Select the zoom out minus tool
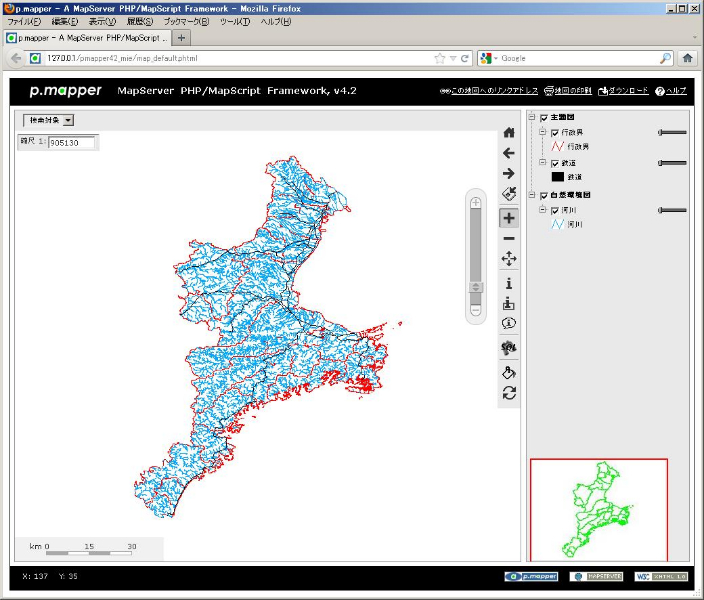This screenshot has width=704, height=600. click(x=509, y=239)
